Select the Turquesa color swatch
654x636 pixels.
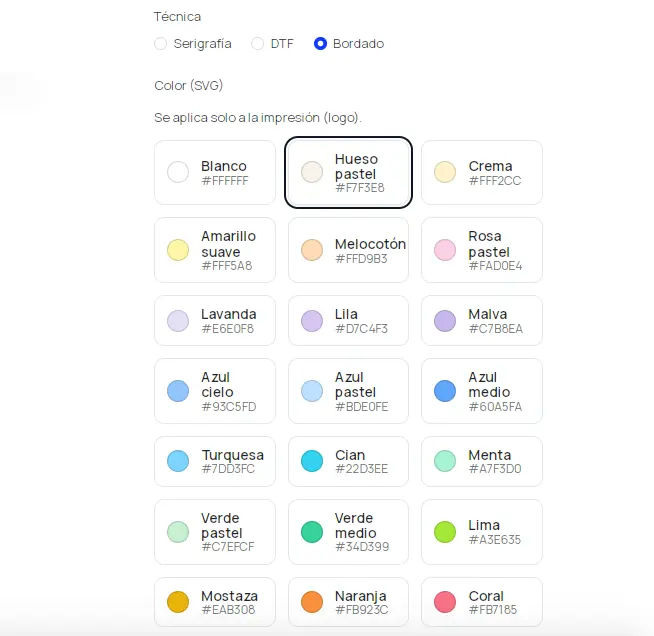tap(214, 462)
